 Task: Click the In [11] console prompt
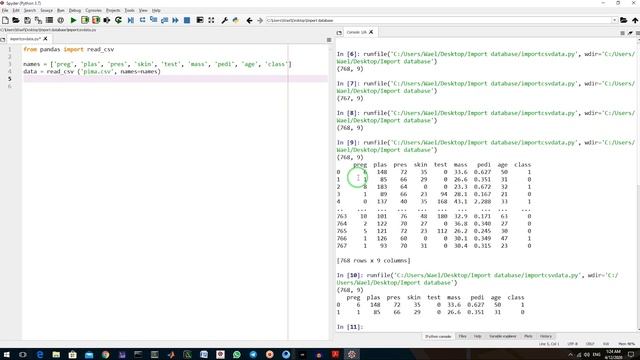(350, 327)
